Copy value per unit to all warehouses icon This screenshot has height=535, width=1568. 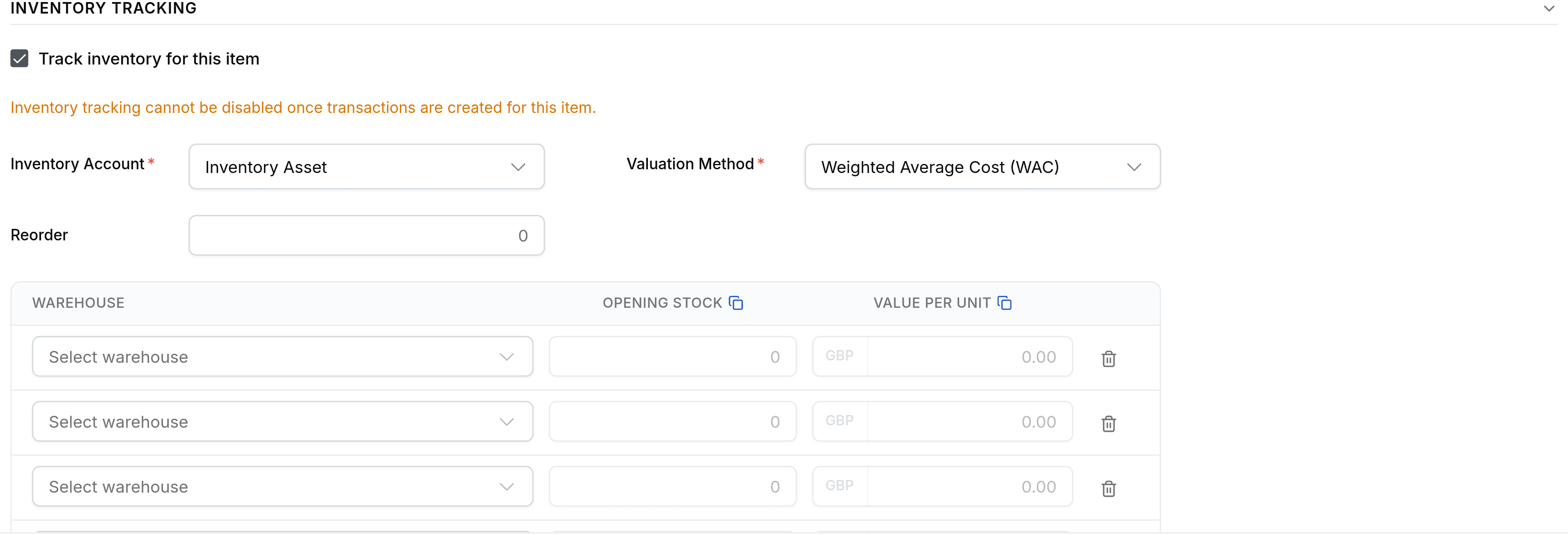[1004, 303]
